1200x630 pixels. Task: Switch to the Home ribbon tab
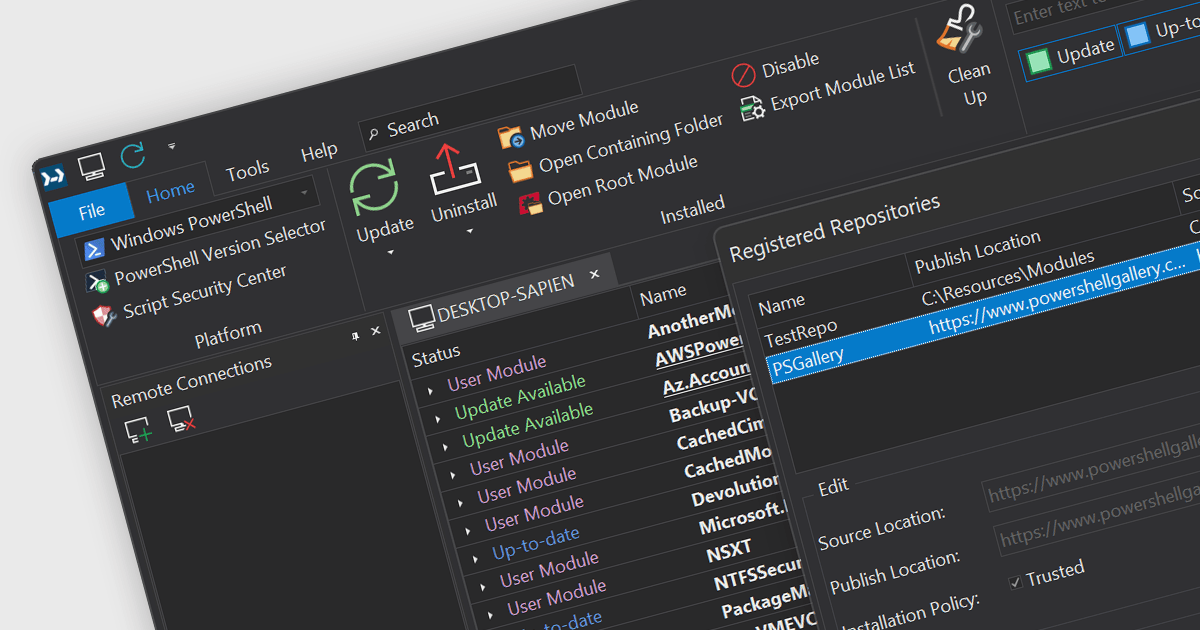tap(171, 193)
